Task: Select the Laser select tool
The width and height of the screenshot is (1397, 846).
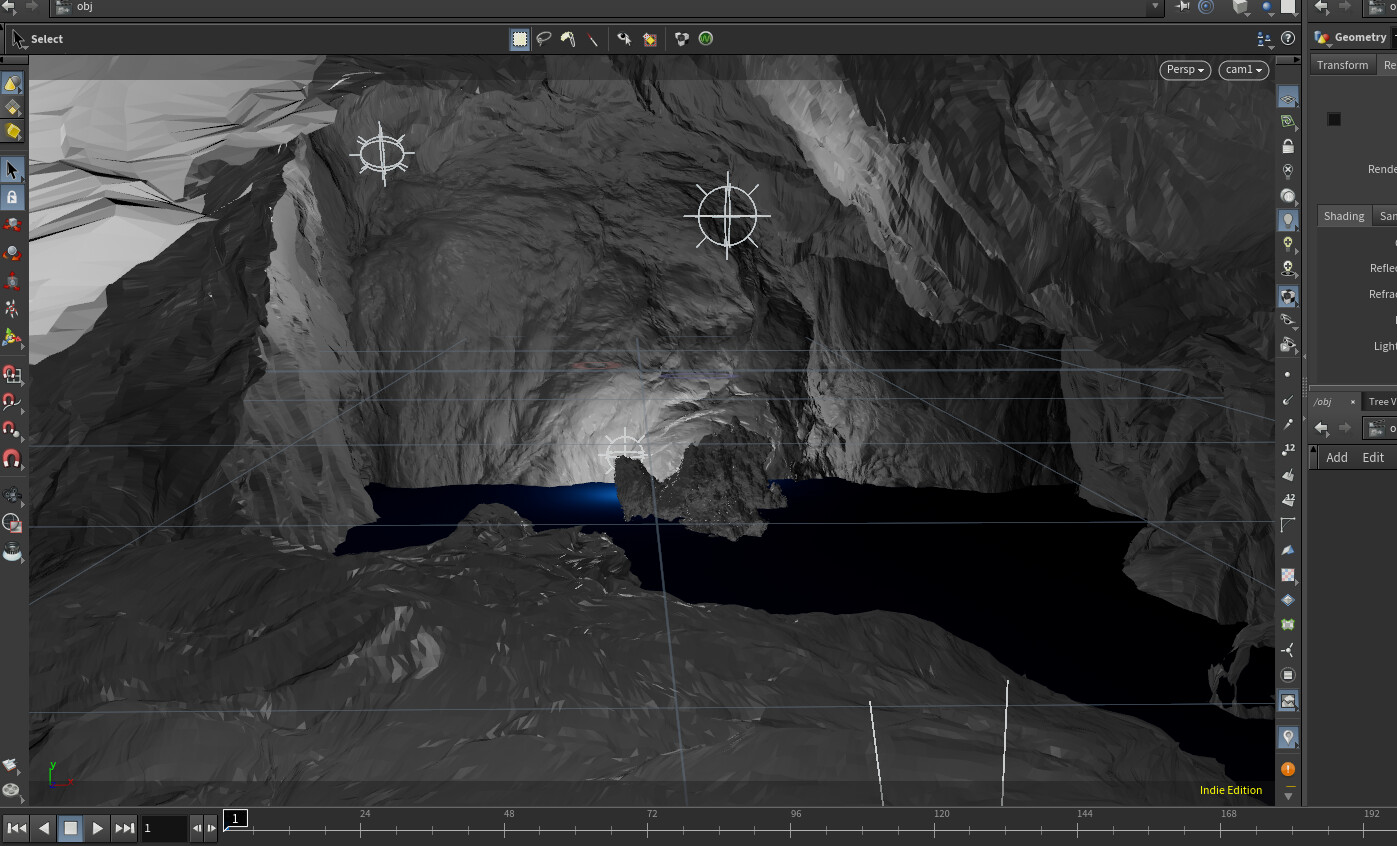Action: (x=593, y=39)
